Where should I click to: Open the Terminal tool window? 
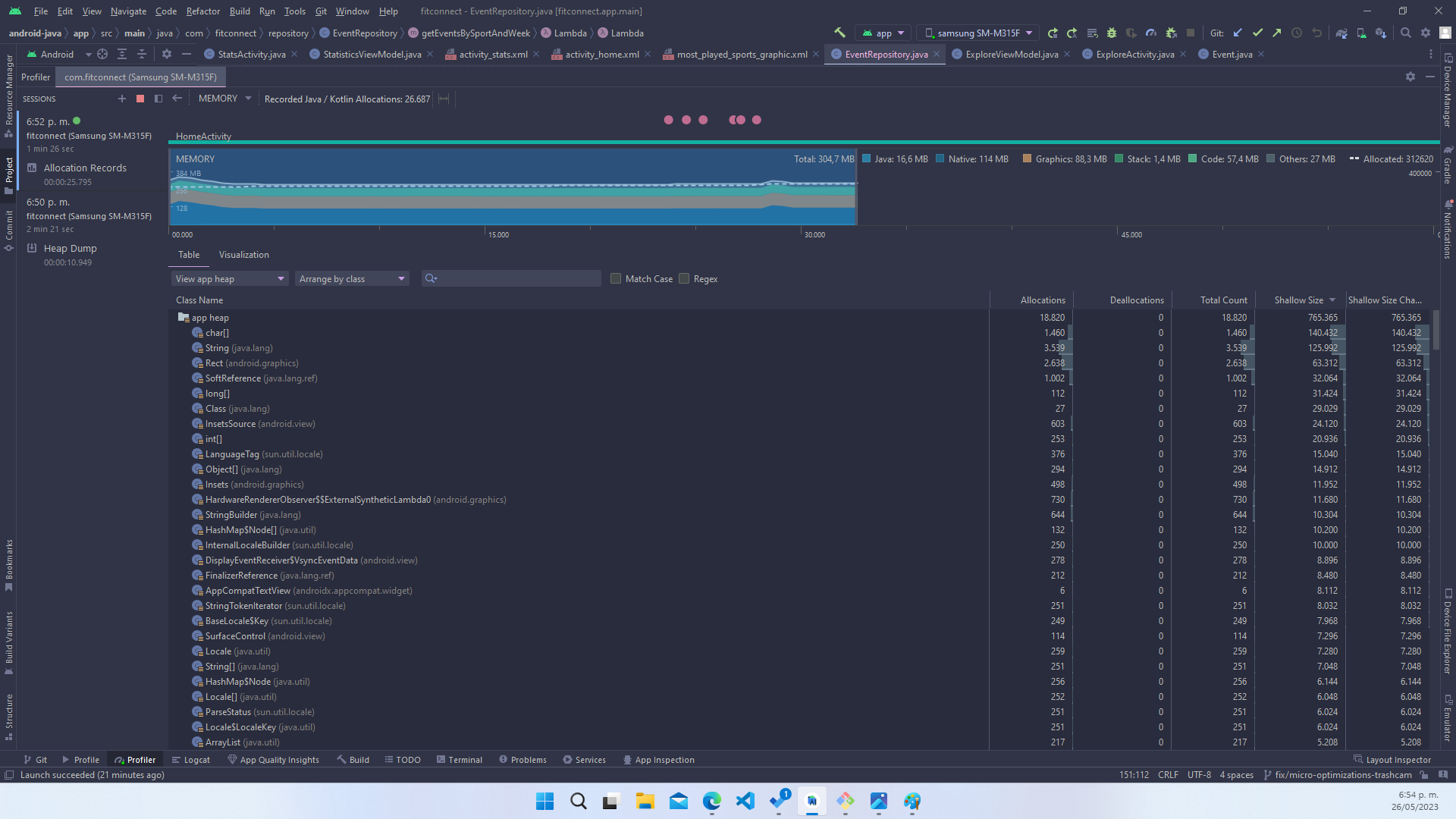[x=460, y=760]
